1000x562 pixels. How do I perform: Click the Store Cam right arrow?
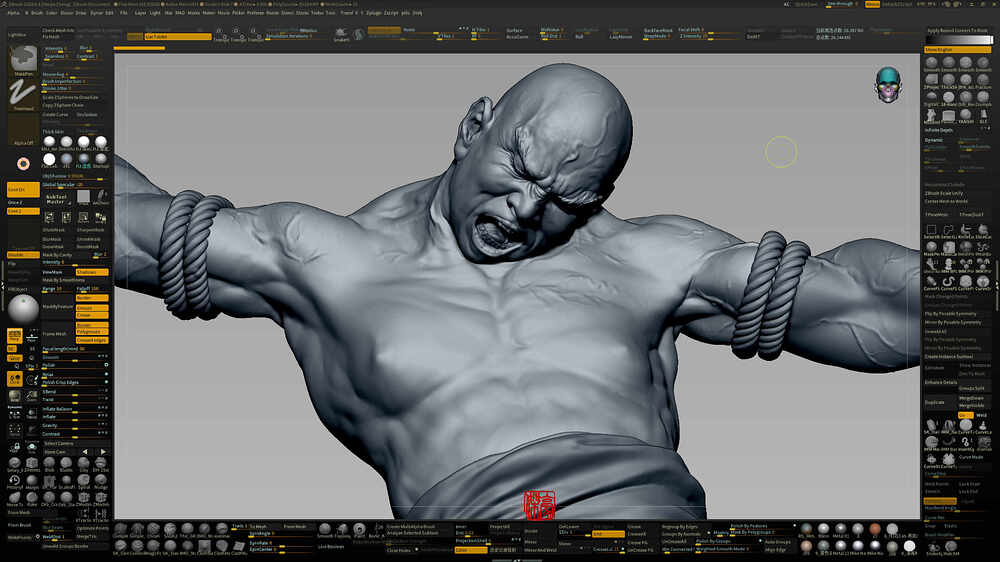coord(103,452)
